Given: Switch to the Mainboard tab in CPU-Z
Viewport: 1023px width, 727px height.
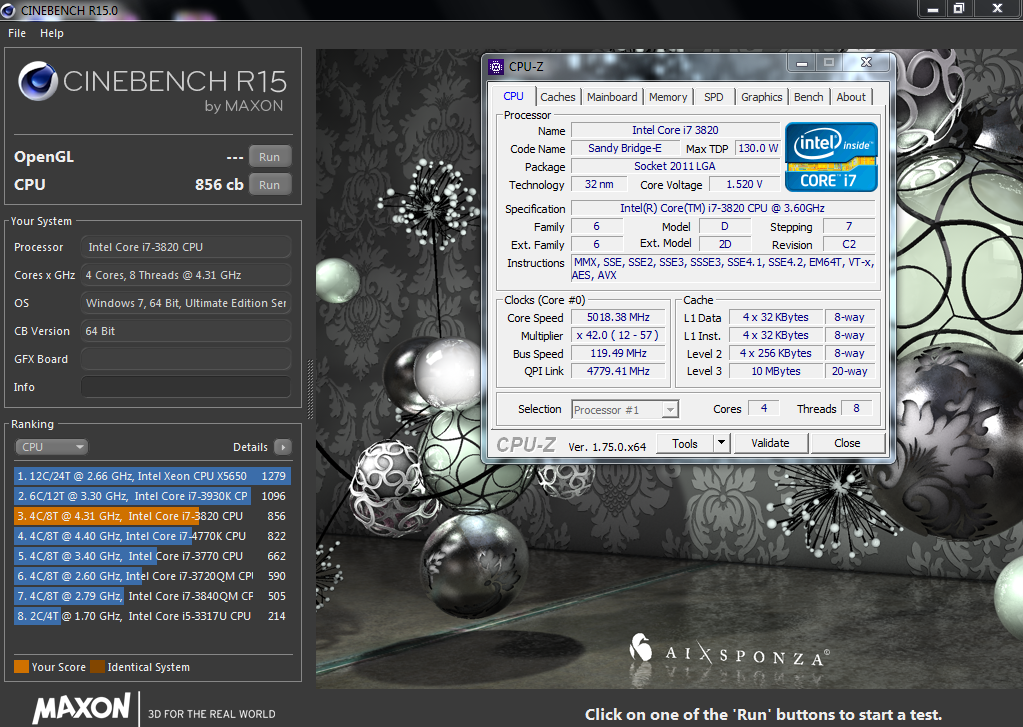Looking at the screenshot, I should (x=612, y=97).
